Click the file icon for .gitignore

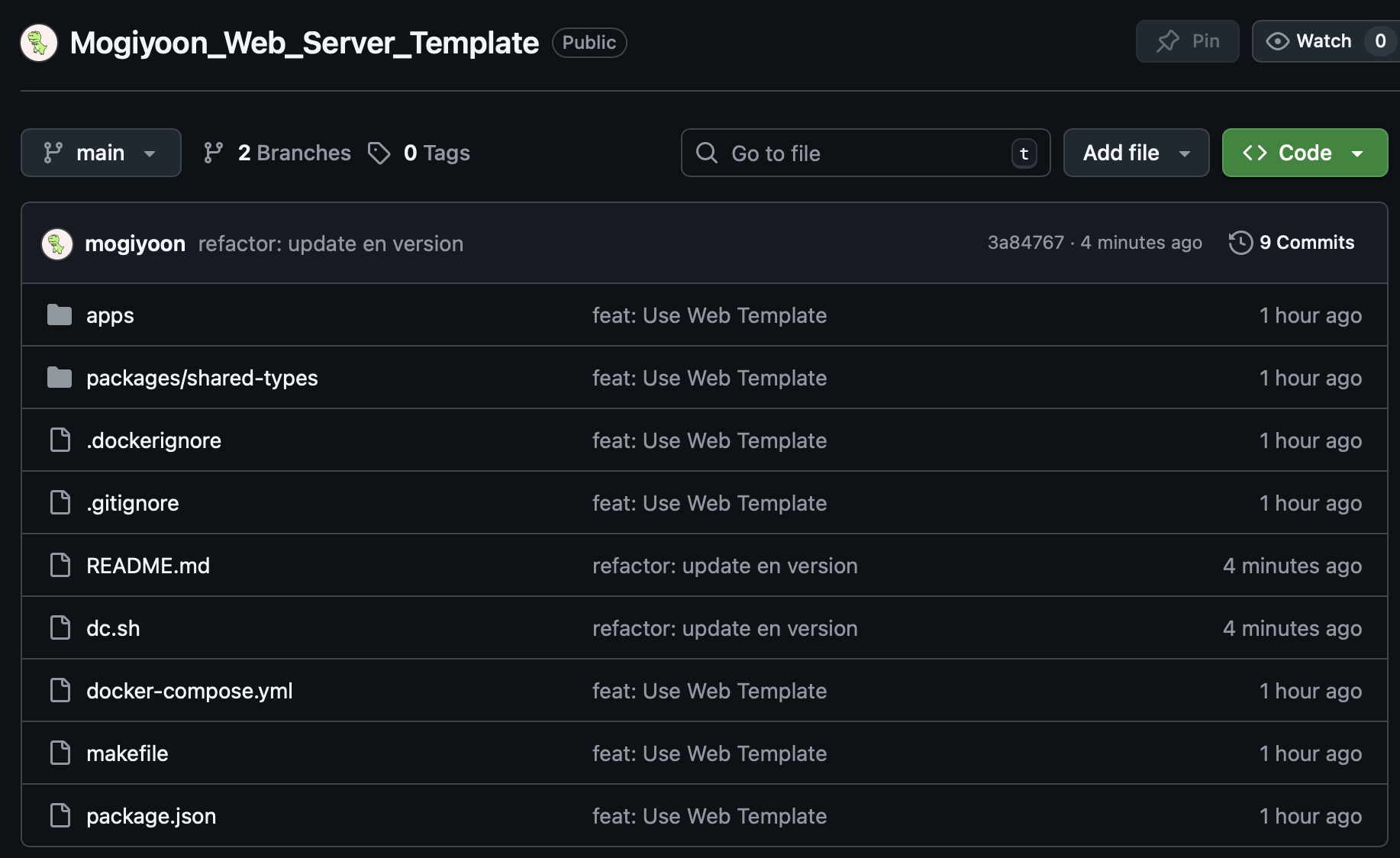(x=60, y=503)
